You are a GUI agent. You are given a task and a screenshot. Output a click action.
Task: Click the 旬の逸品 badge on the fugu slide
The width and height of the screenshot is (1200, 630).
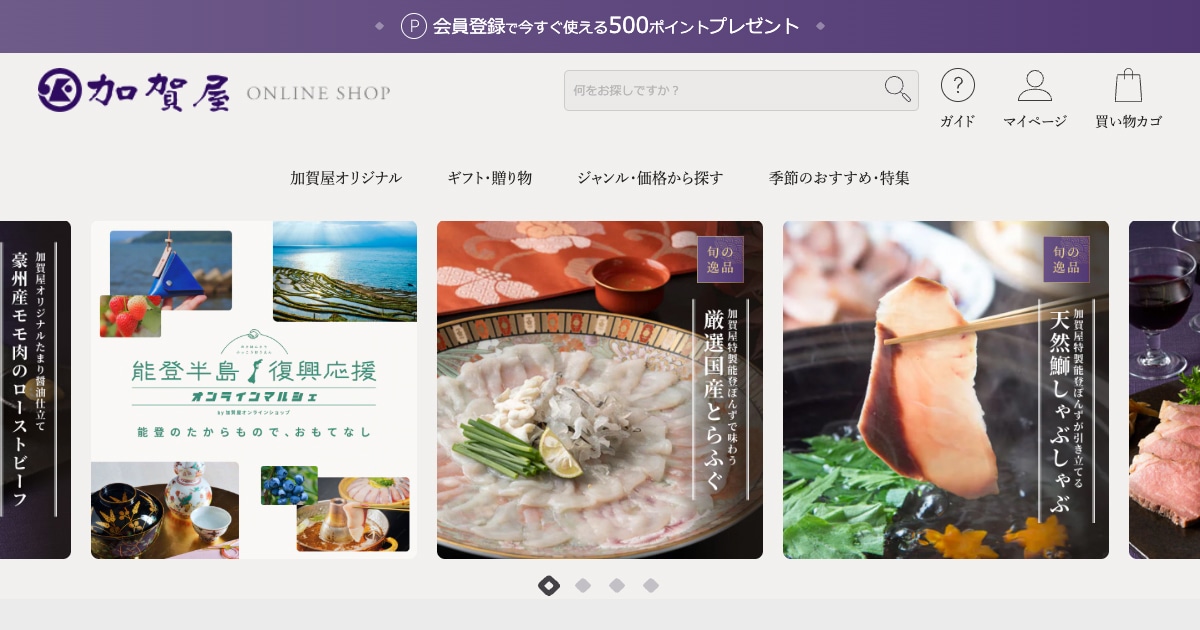point(721,259)
